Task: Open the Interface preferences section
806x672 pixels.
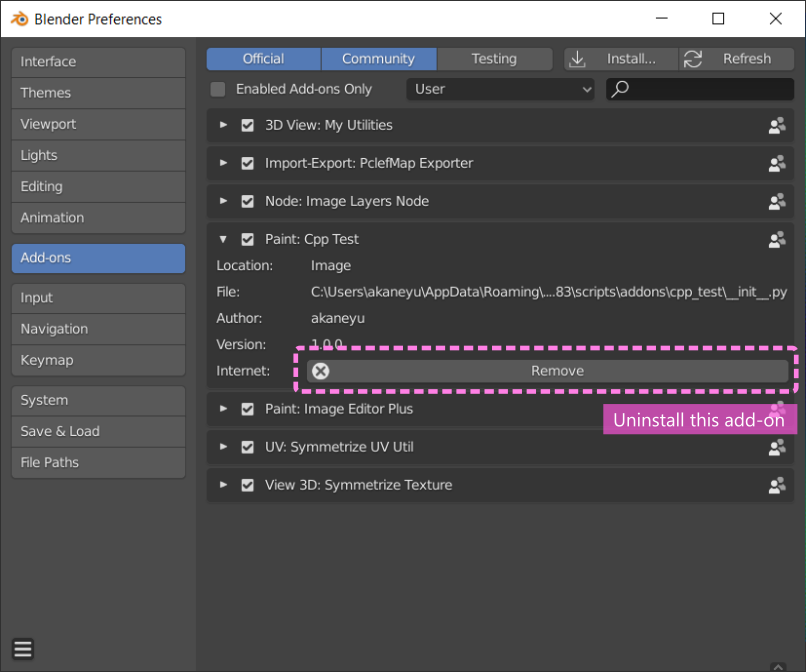Action: (98, 62)
